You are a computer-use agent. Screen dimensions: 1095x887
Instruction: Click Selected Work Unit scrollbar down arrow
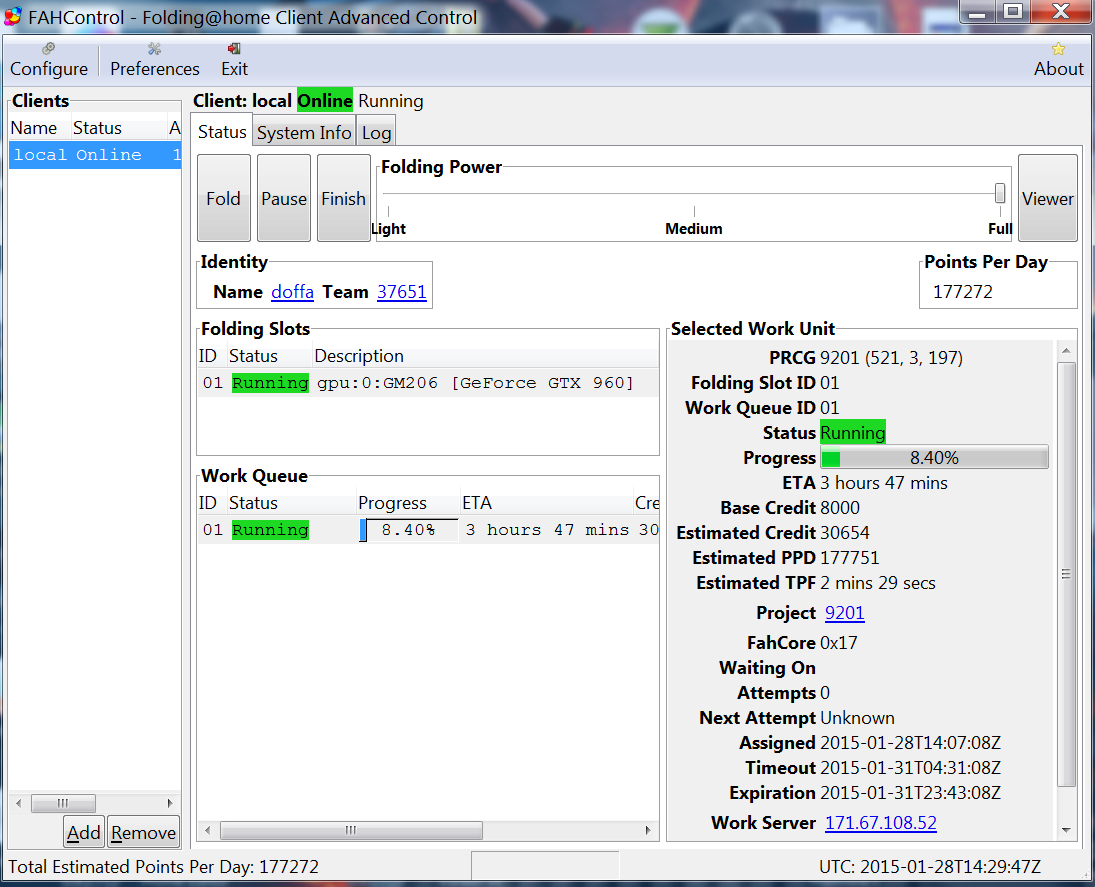point(1066,830)
